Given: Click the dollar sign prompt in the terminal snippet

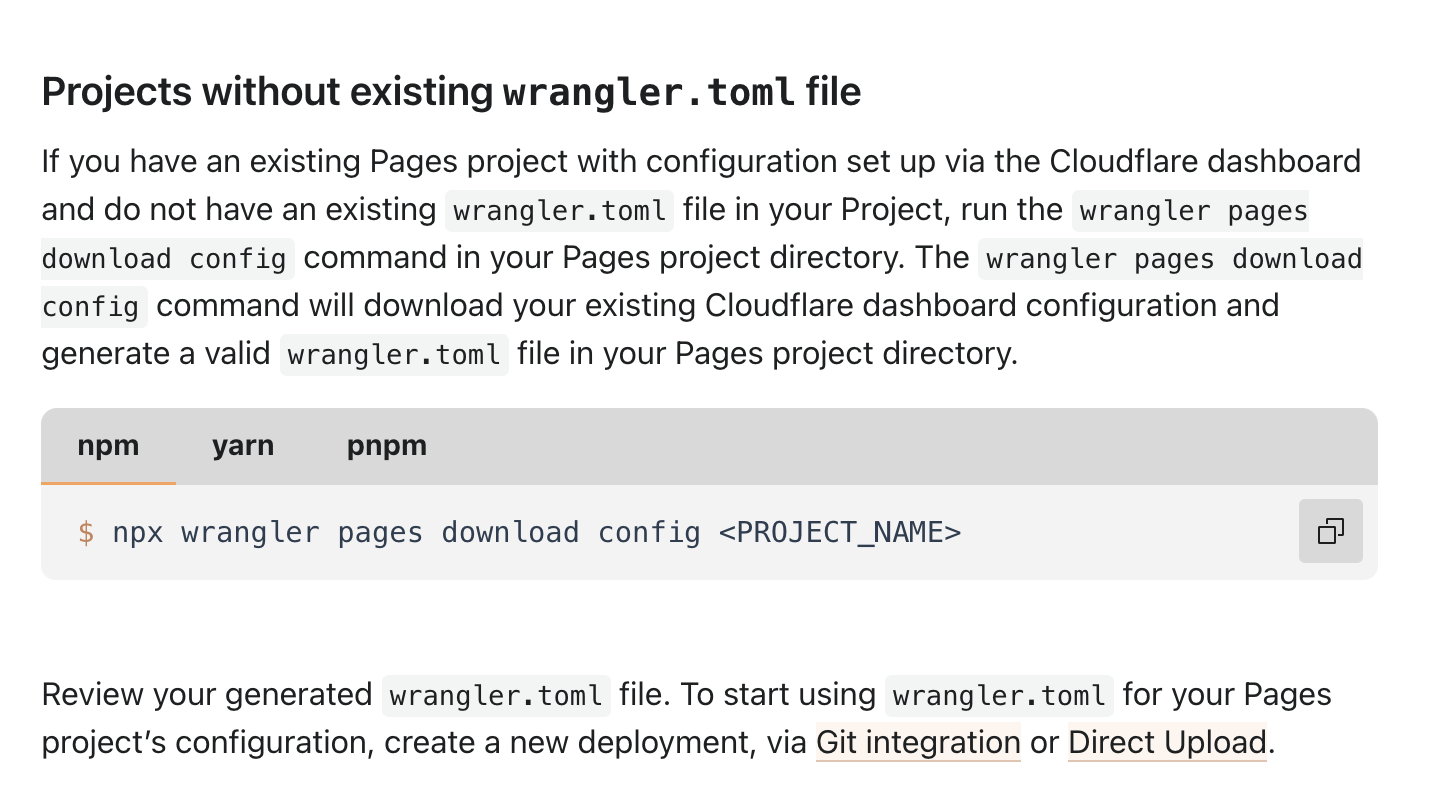Looking at the screenshot, I should [85, 532].
